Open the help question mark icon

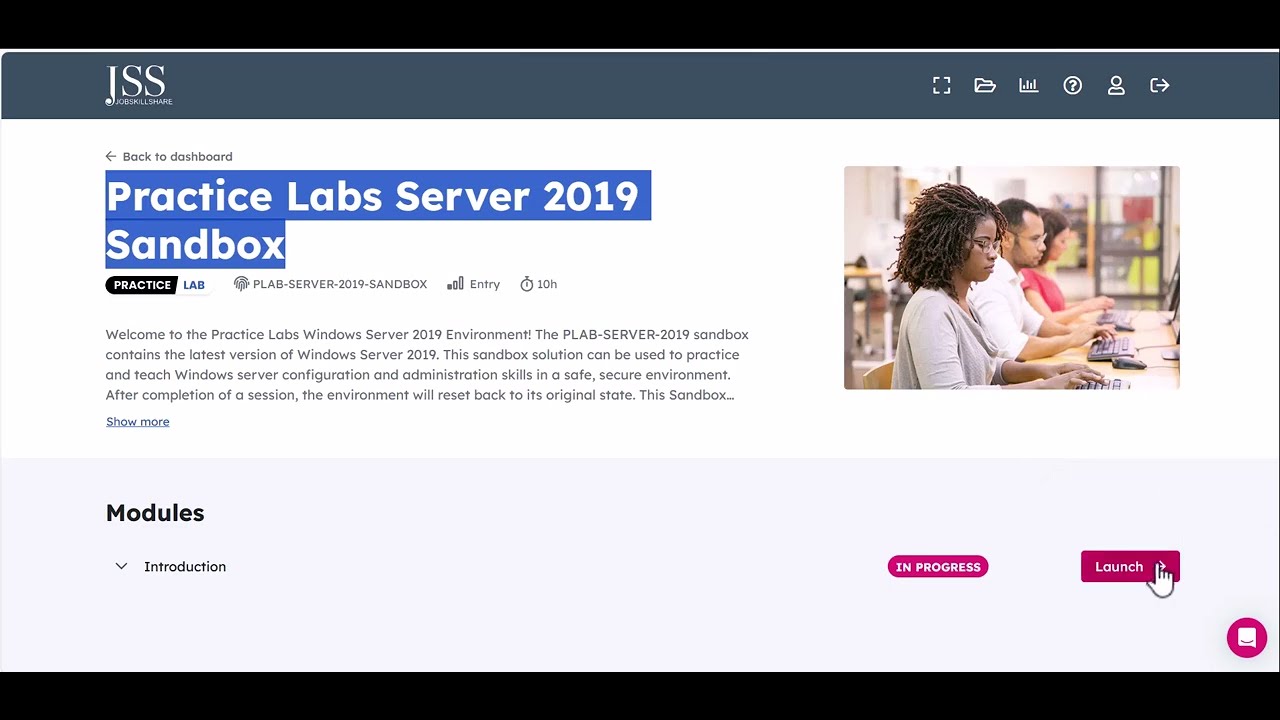pos(1073,86)
